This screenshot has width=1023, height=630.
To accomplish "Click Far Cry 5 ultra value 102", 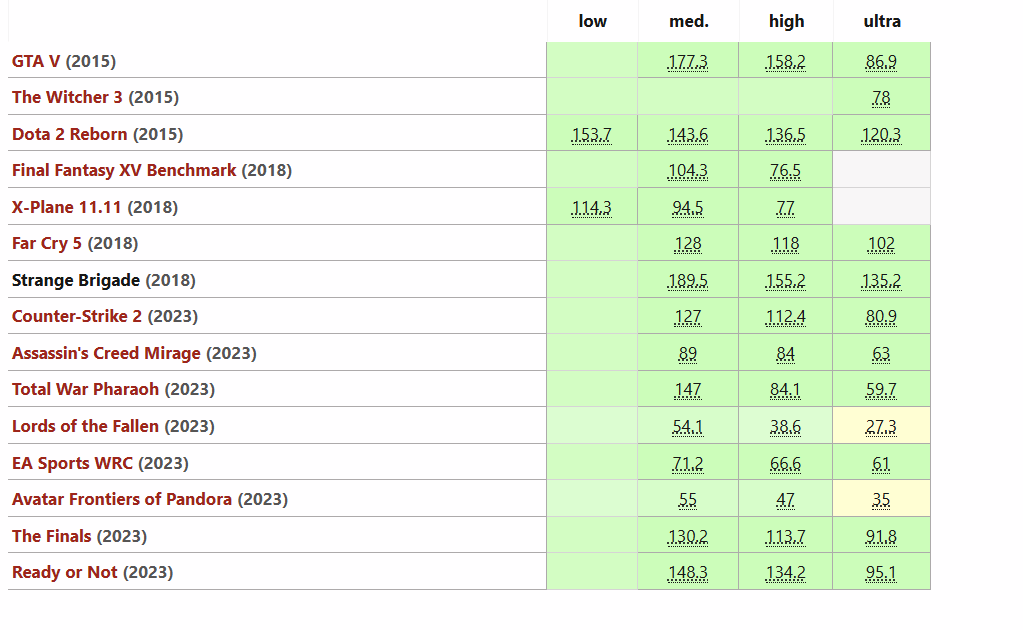I will (881, 244).
